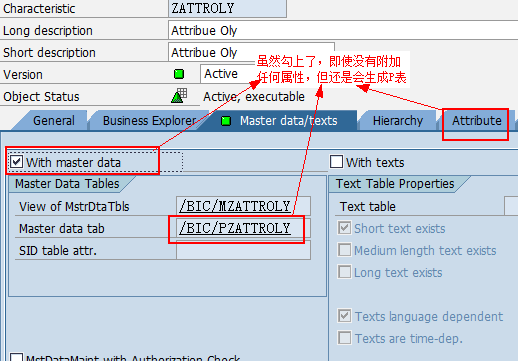Enable the With texts checkbox

coord(336,162)
